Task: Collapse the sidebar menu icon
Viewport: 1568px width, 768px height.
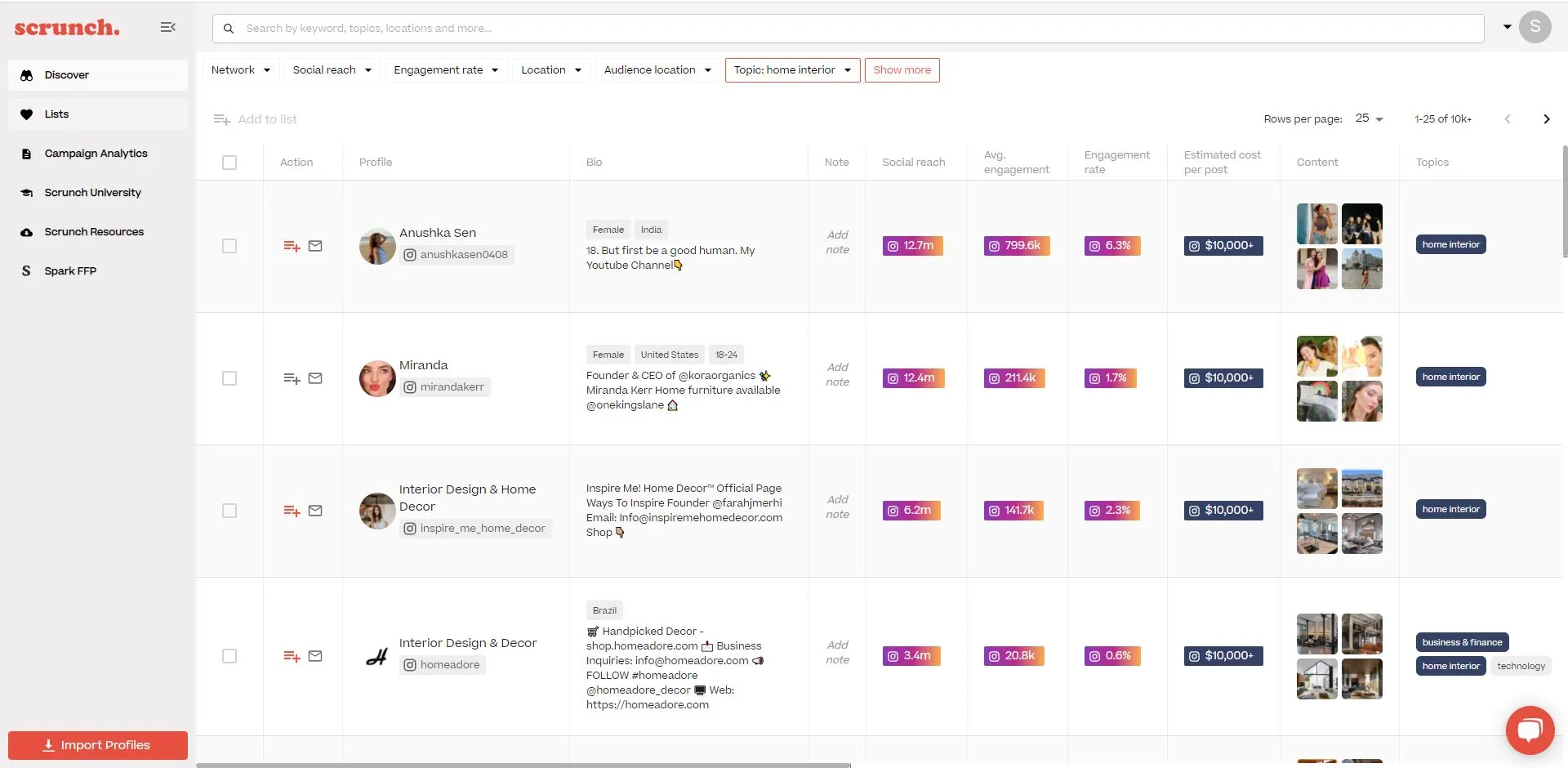Action: click(168, 27)
